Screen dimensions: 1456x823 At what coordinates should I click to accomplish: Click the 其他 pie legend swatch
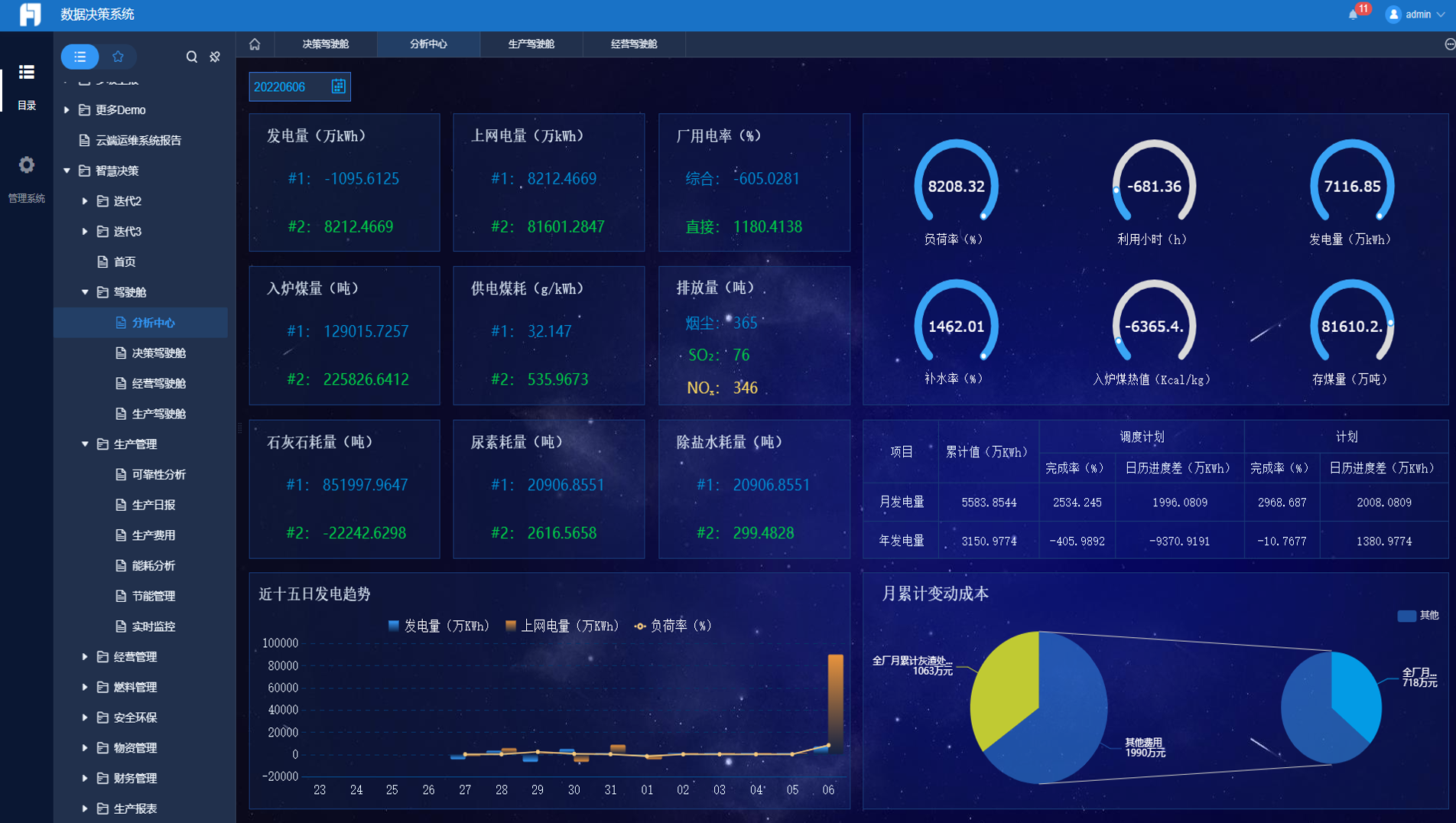[1406, 616]
